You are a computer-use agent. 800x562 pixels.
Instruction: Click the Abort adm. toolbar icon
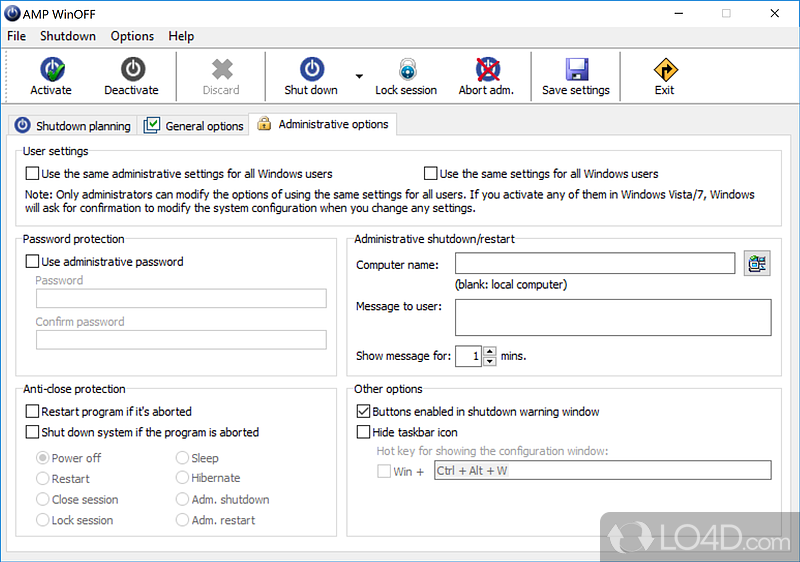487,69
